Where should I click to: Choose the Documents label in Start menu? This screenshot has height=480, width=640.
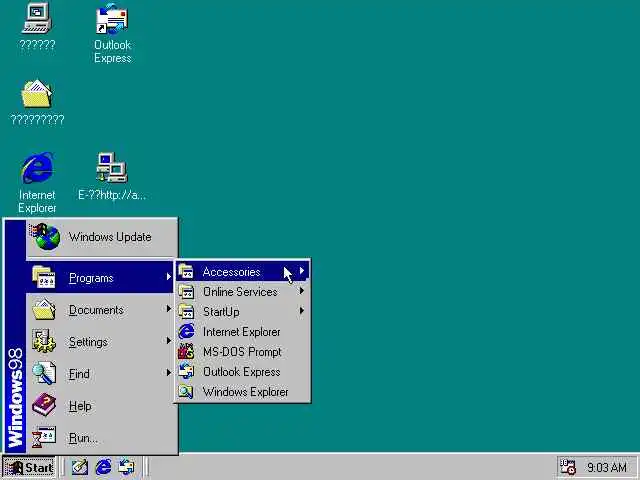pos(96,310)
